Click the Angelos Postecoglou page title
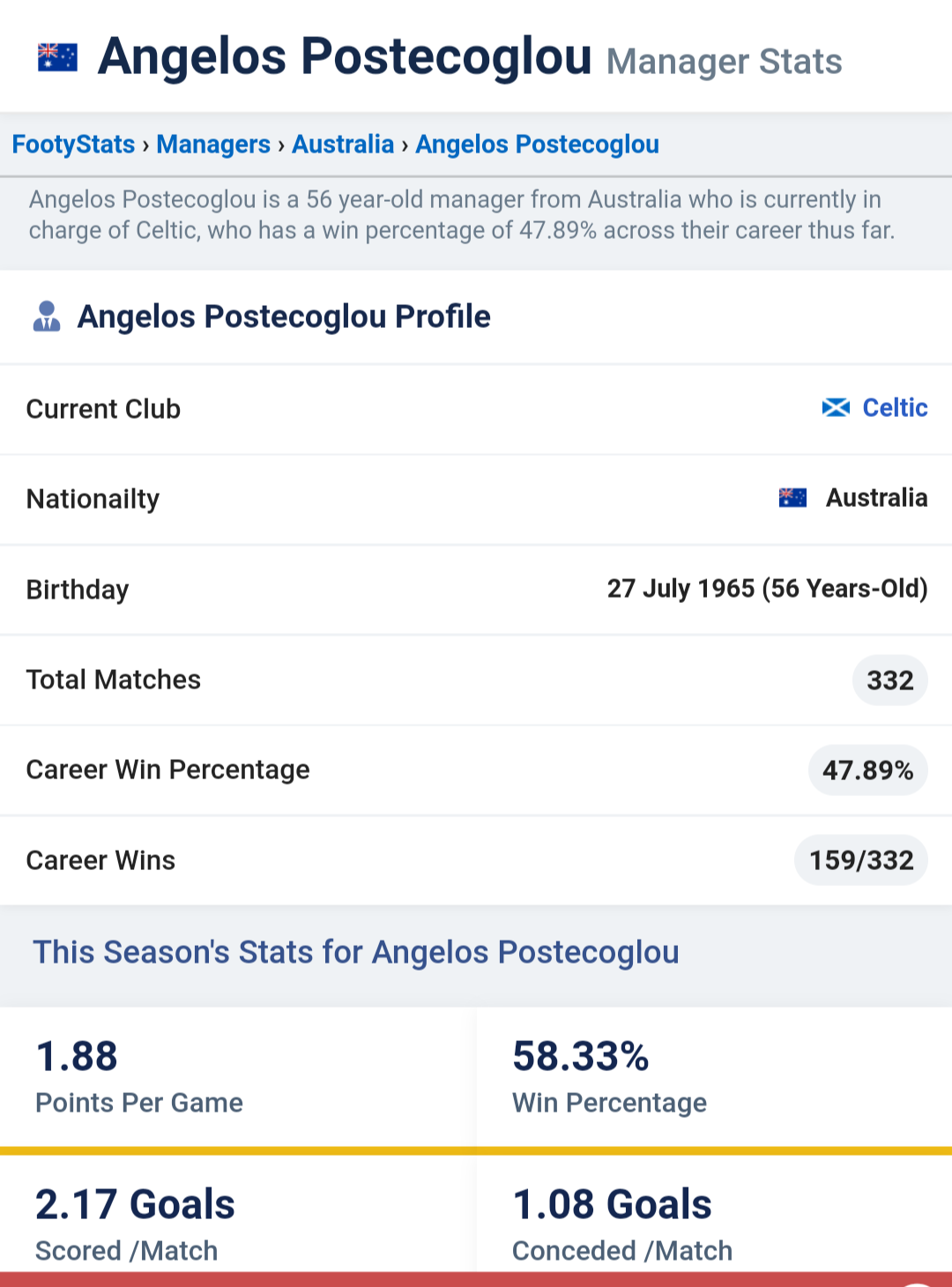 coord(345,56)
